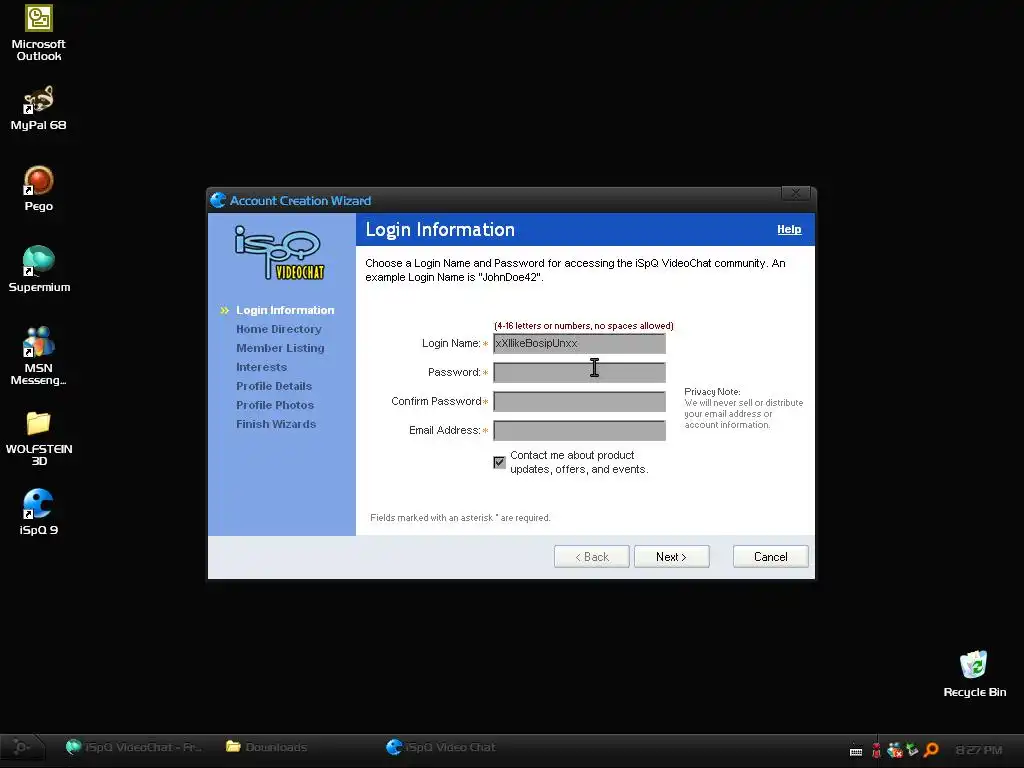Cancel the account creation wizard
The width and height of the screenshot is (1024, 768).
(771, 556)
